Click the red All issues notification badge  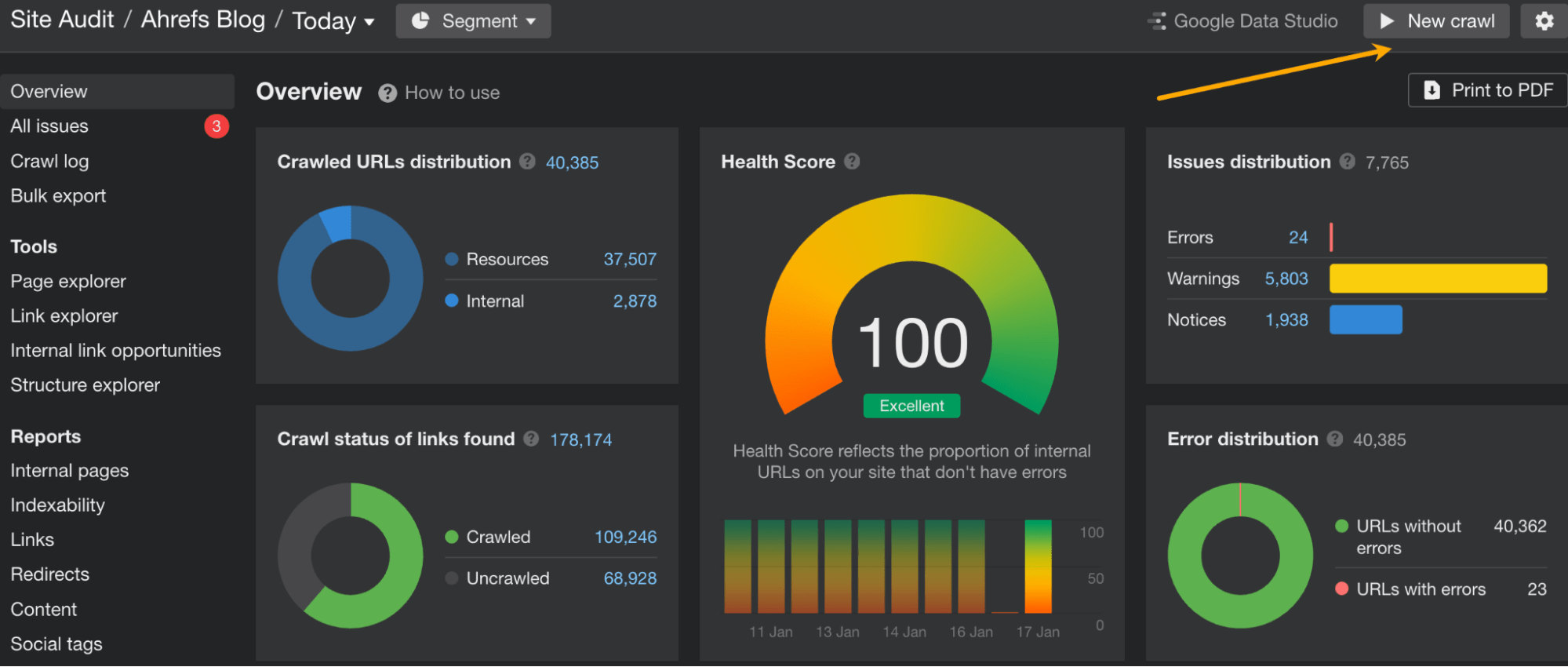tap(216, 126)
